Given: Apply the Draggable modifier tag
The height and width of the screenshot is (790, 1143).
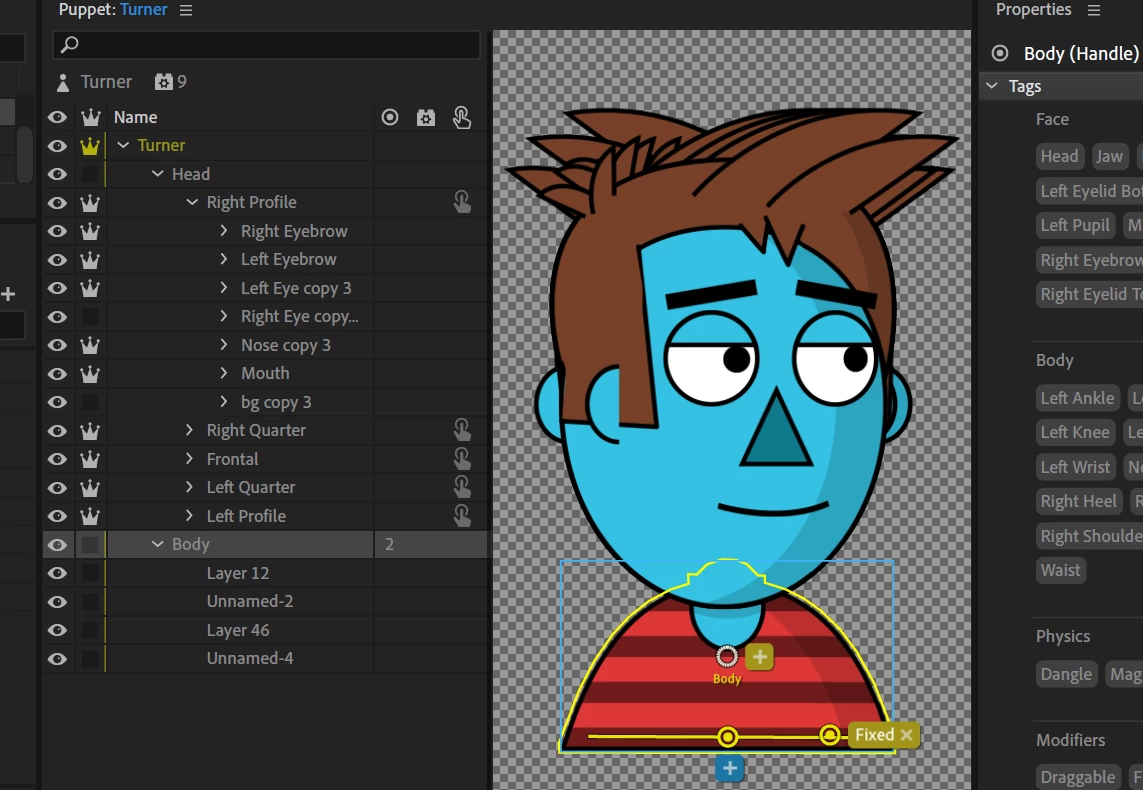Looking at the screenshot, I should click(1077, 777).
